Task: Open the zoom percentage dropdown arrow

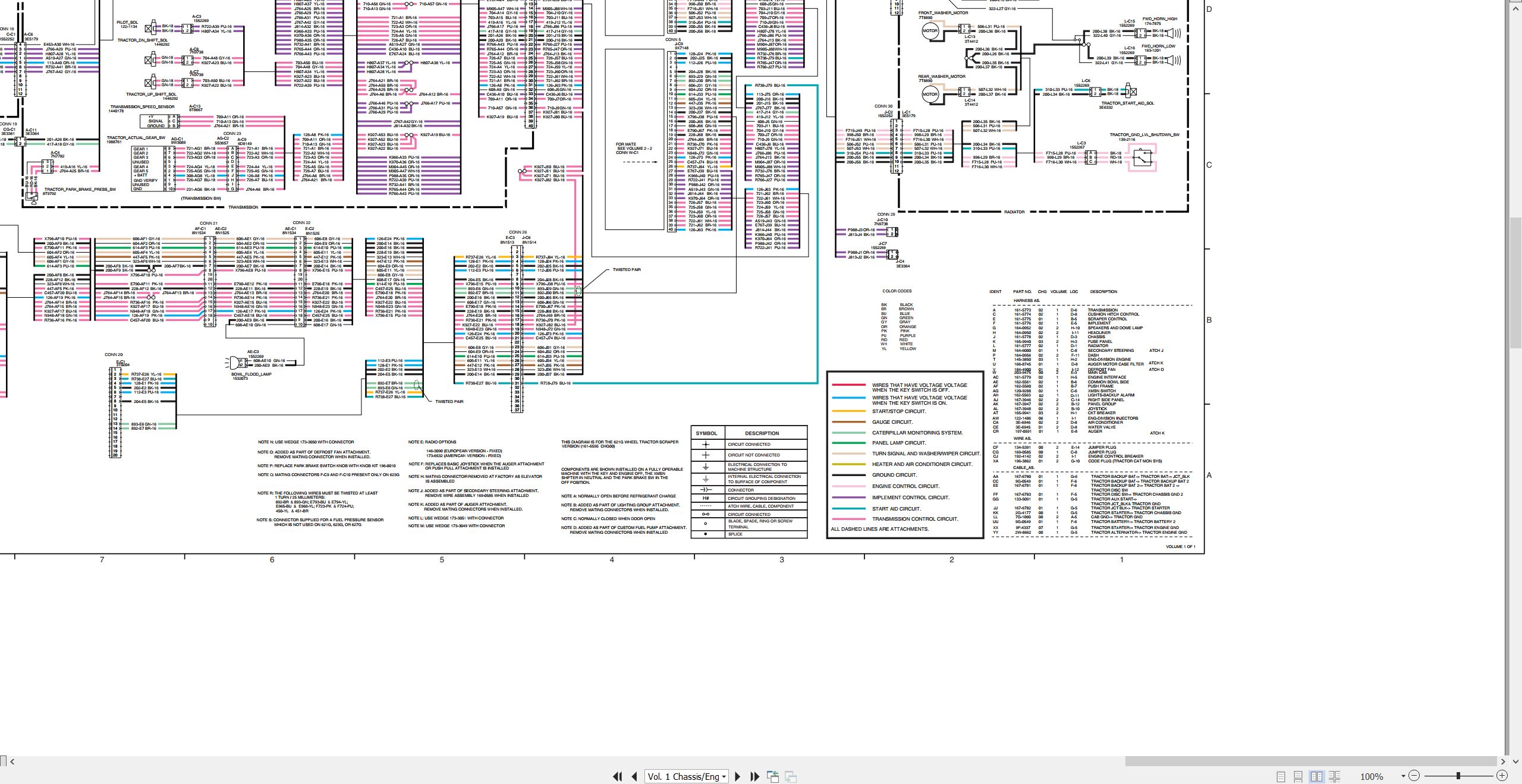Action: pos(1403,776)
